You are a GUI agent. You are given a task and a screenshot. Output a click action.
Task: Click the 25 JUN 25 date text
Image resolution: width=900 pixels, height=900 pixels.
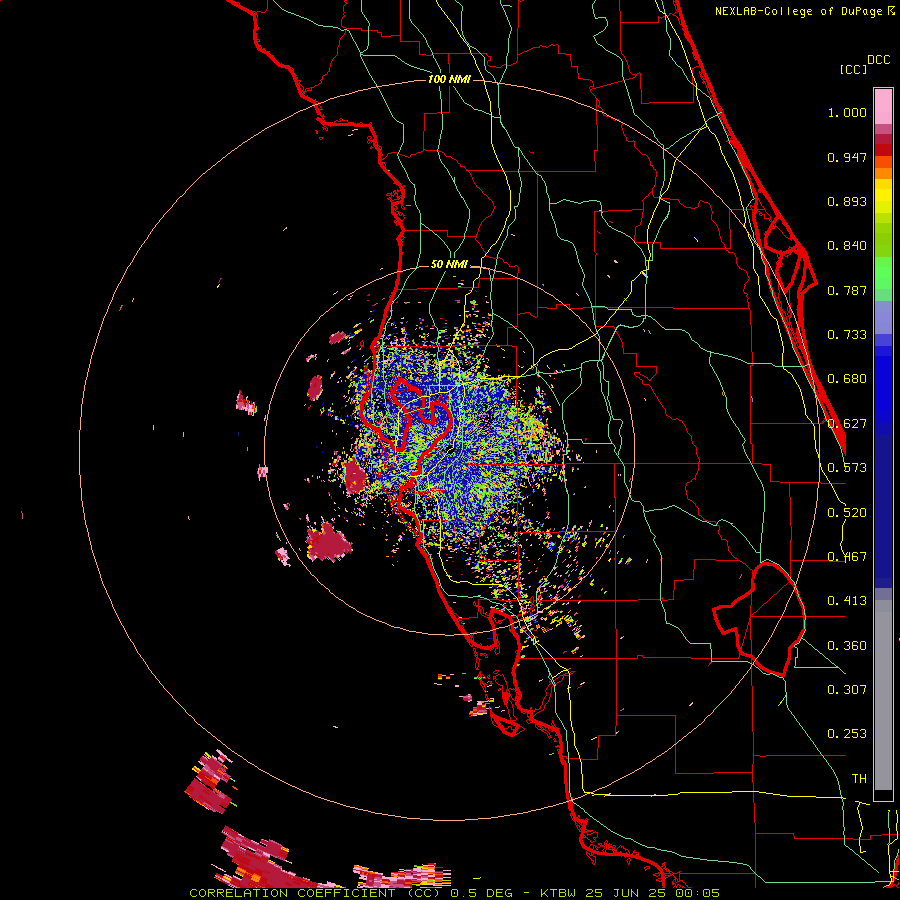coord(624,893)
